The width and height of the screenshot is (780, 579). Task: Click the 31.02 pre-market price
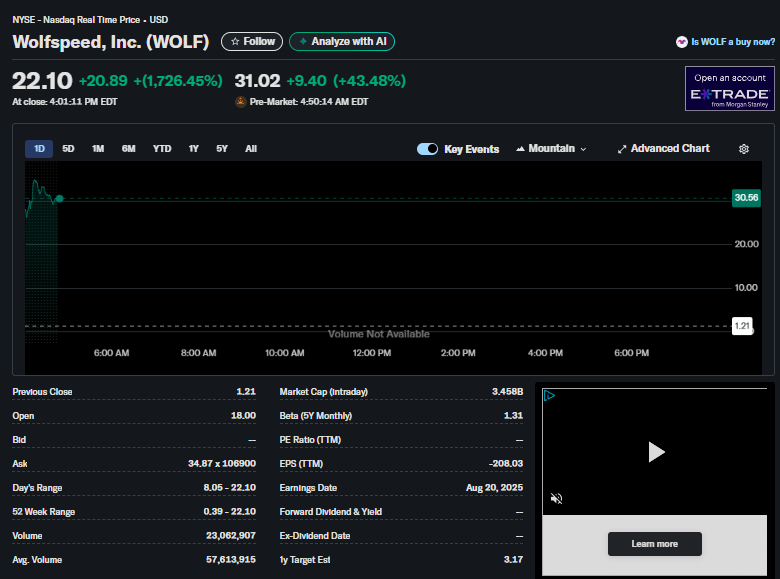257,81
